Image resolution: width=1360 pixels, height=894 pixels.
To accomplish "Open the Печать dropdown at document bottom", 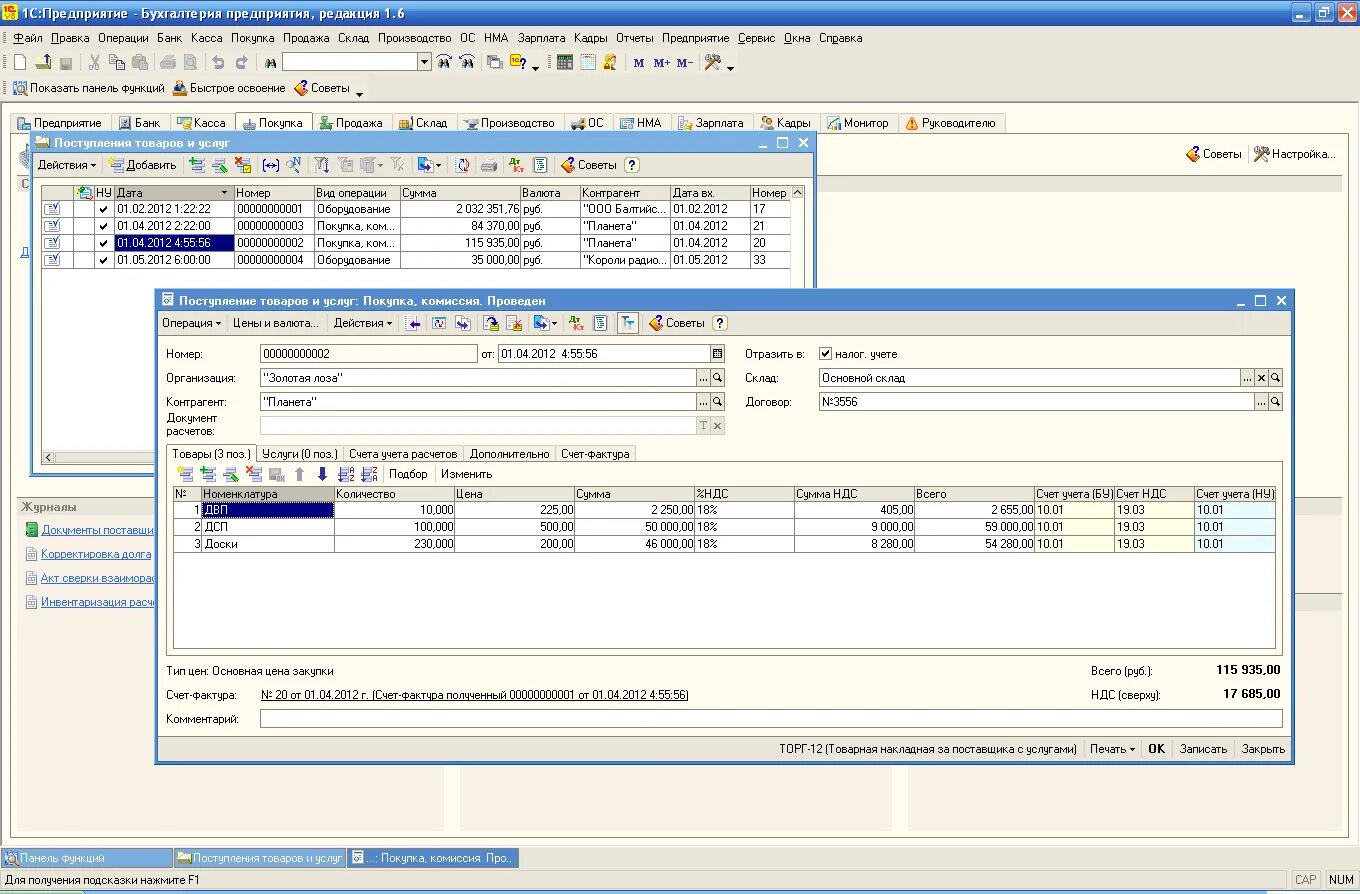I will click(x=1112, y=749).
